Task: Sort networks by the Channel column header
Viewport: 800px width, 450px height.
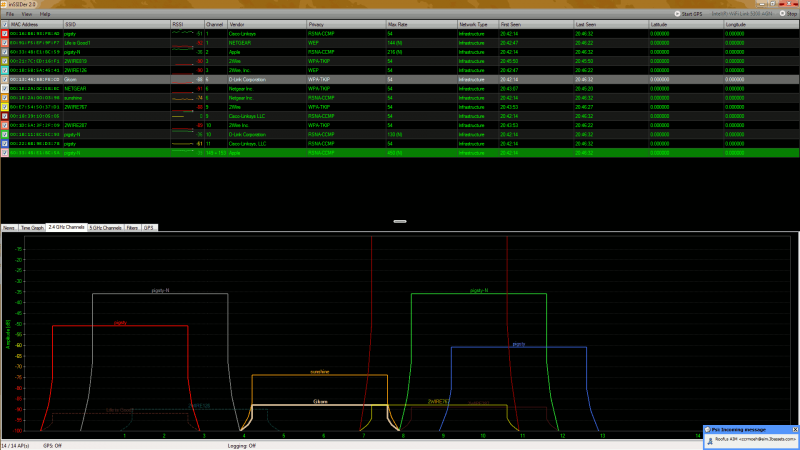Action: (x=215, y=23)
